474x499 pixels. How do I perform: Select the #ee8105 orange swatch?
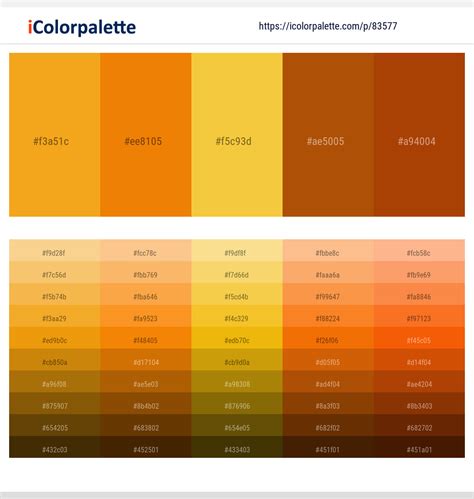146,135
